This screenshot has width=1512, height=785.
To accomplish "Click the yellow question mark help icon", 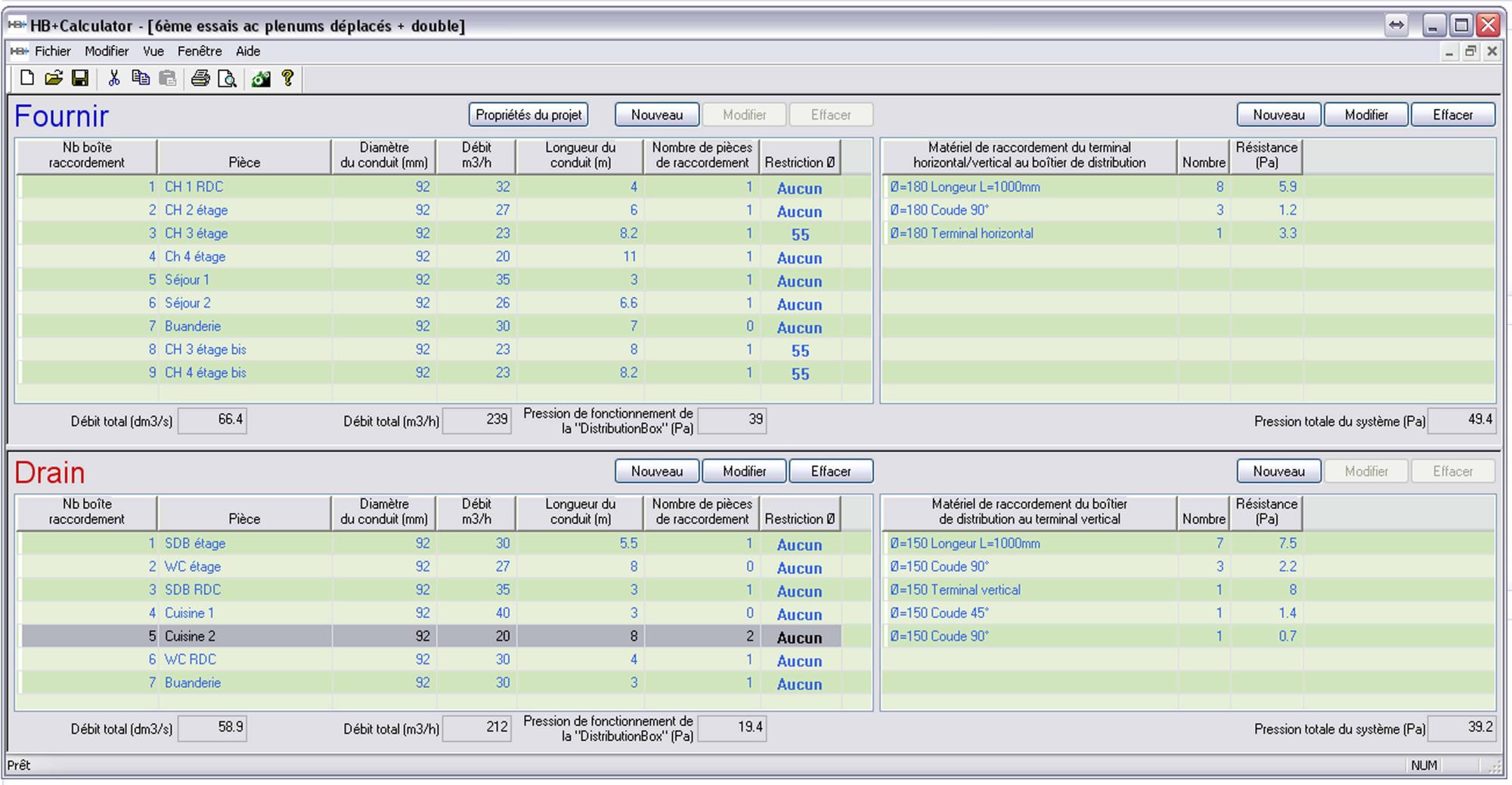I will tap(288, 78).
